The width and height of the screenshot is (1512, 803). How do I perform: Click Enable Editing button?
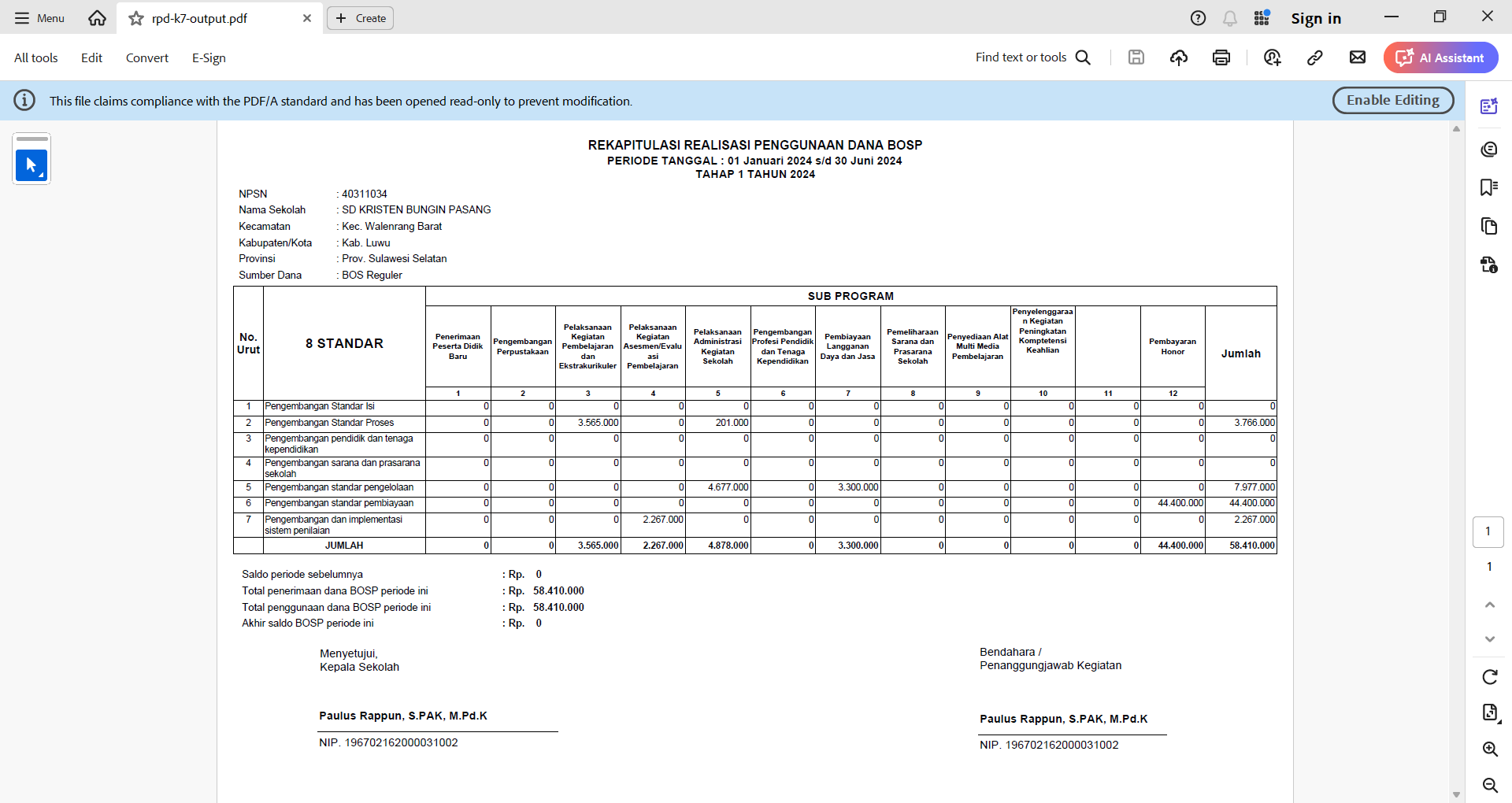coord(1392,100)
